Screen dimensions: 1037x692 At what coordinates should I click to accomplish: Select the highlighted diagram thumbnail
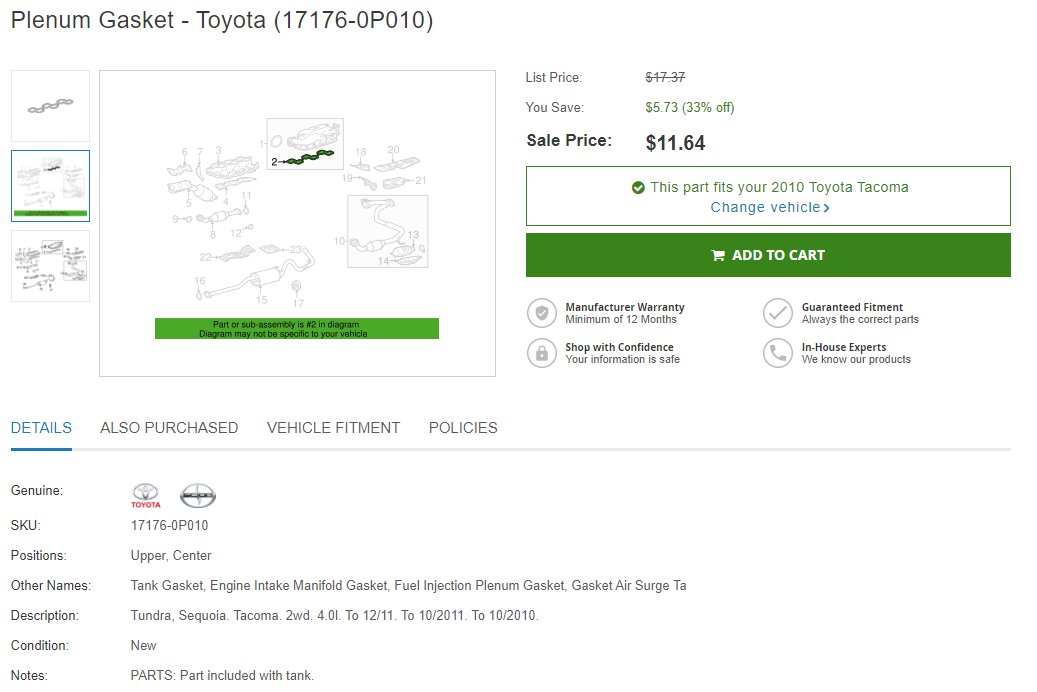tap(50, 186)
